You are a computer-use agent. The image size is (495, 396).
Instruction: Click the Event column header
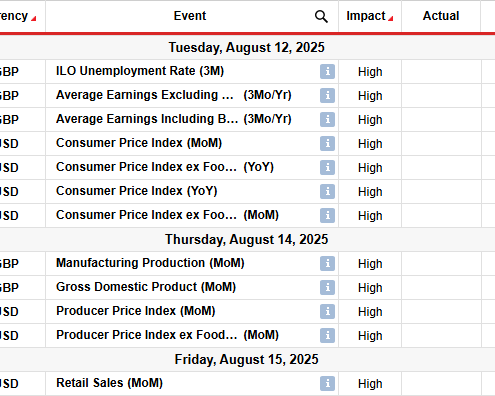190,16
